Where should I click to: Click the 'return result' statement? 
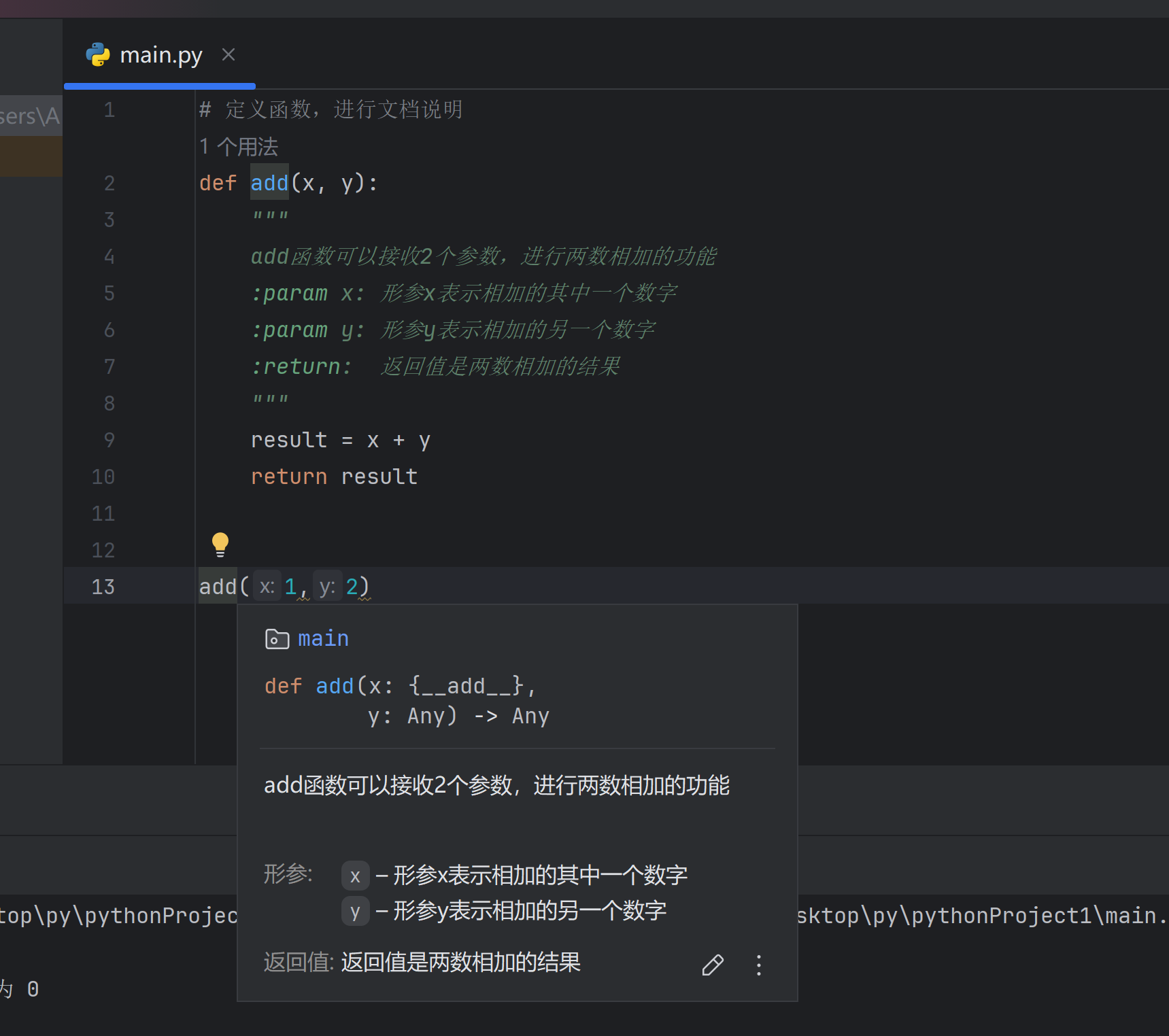coord(334,476)
